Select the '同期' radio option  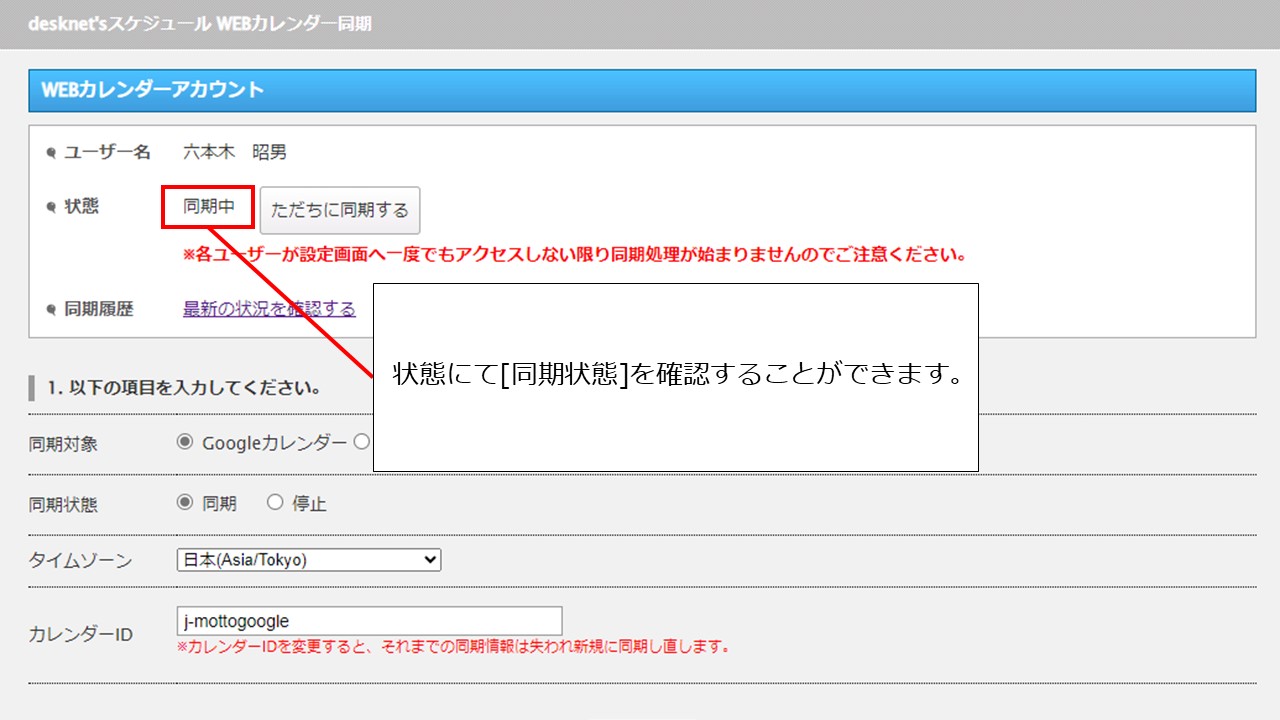point(184,503)
